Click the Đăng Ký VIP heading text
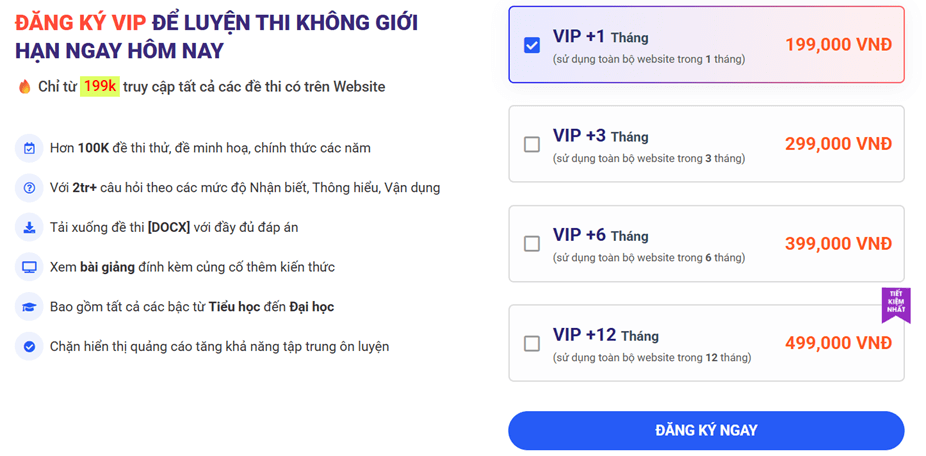 [x=80, y=23]
